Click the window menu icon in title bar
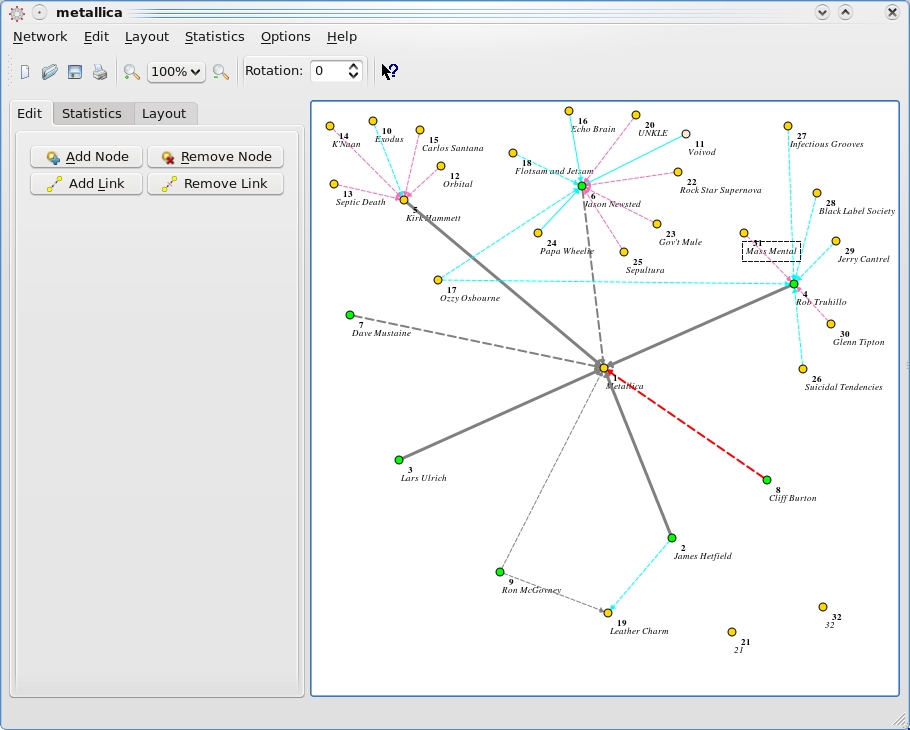 point(16,13)
